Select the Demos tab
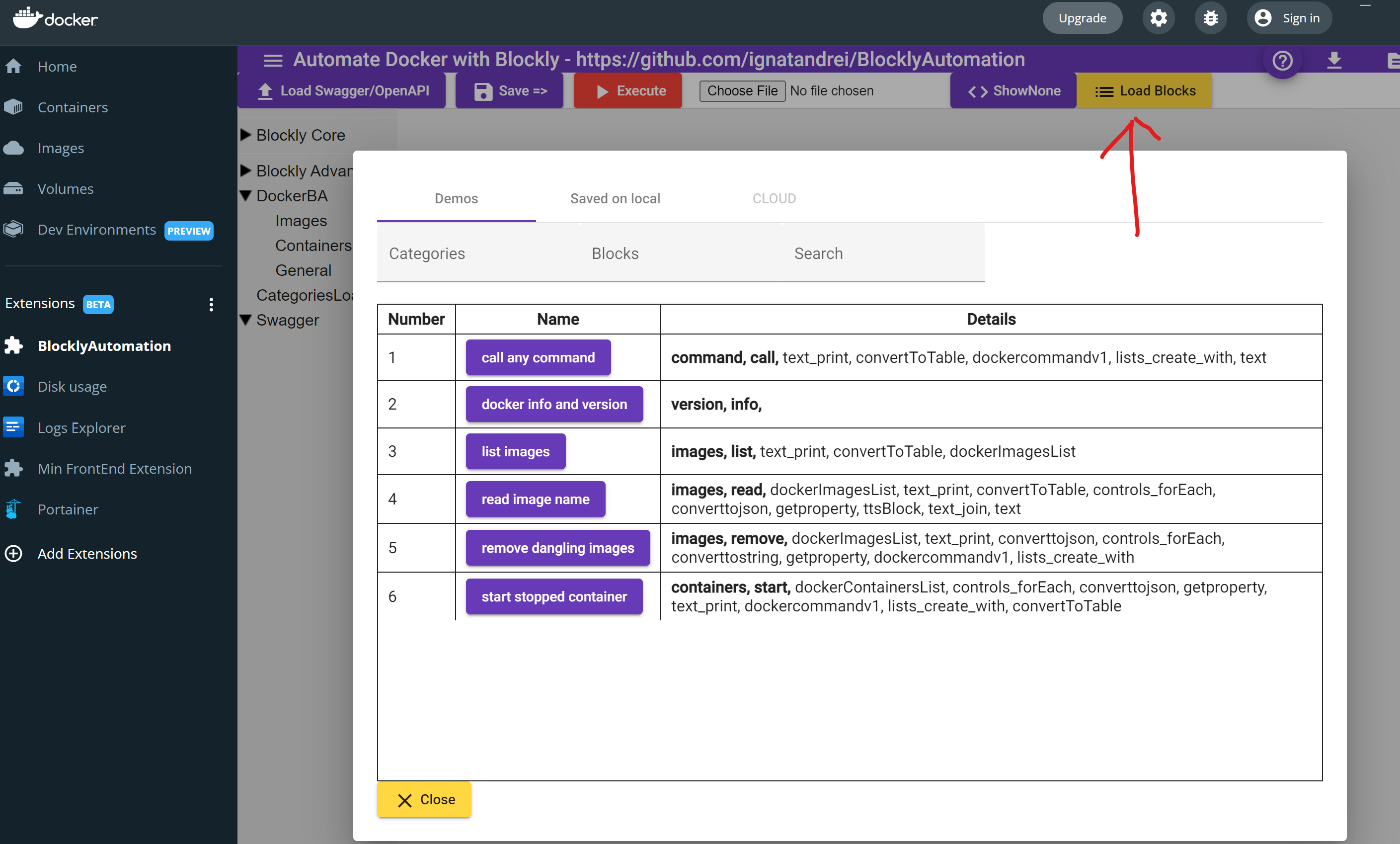The image size is (1400, 844). coord(456,198)
